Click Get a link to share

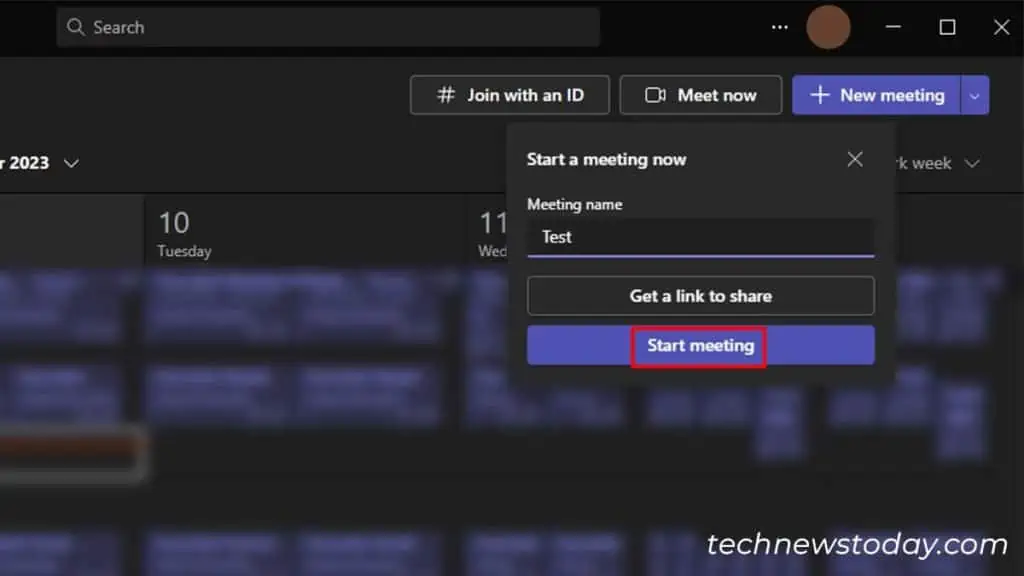pyautogui.click(x=700, y=296)
